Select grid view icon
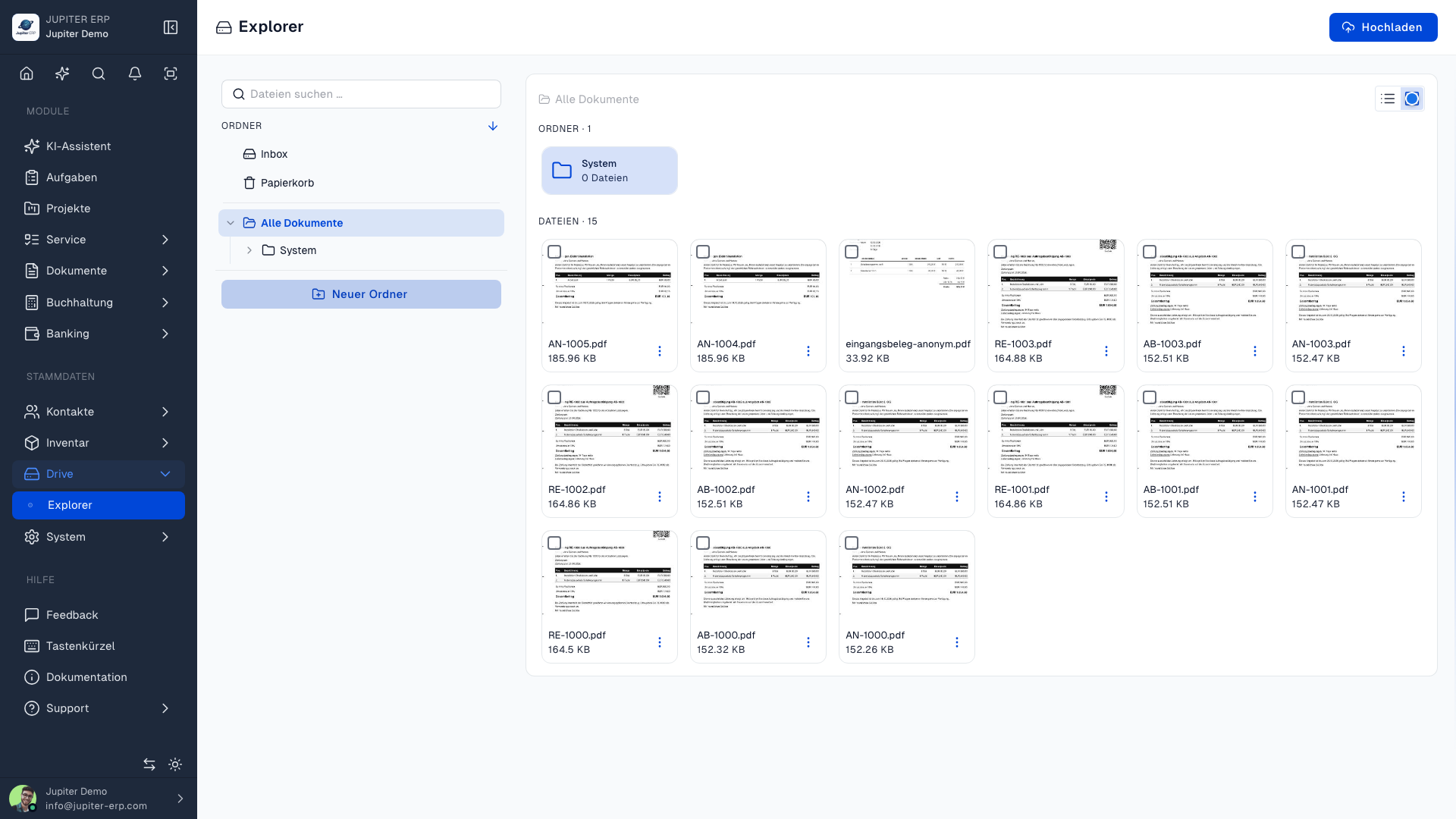The width and height of the screenshot is (1456, 819). pyautogui.click(x=1412, y=99)
